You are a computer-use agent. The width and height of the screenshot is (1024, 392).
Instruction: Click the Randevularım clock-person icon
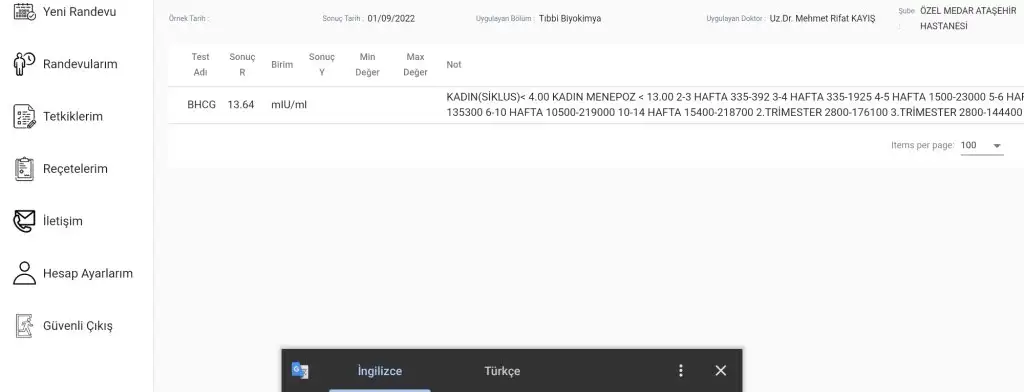[25, 64]
